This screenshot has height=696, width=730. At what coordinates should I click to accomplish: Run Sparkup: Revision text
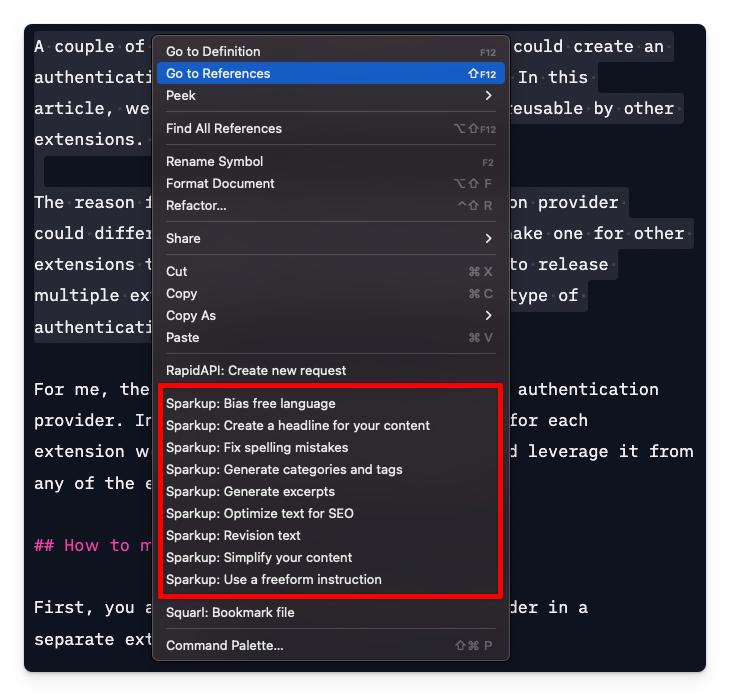[331, 535]
